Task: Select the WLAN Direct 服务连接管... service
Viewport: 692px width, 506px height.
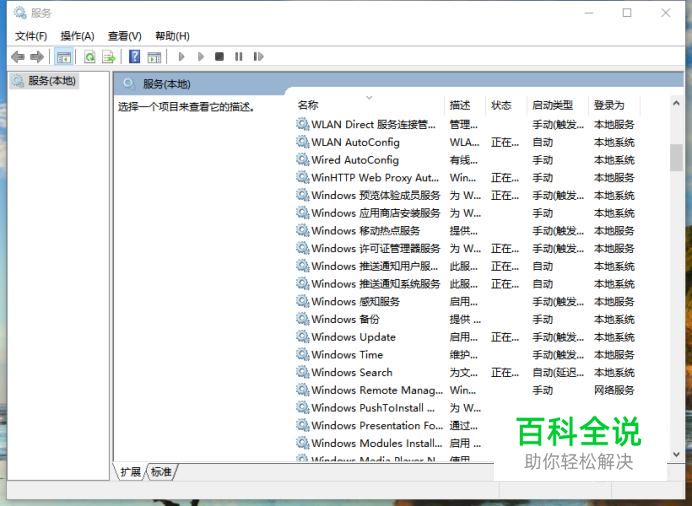Action: pos(466,124)
